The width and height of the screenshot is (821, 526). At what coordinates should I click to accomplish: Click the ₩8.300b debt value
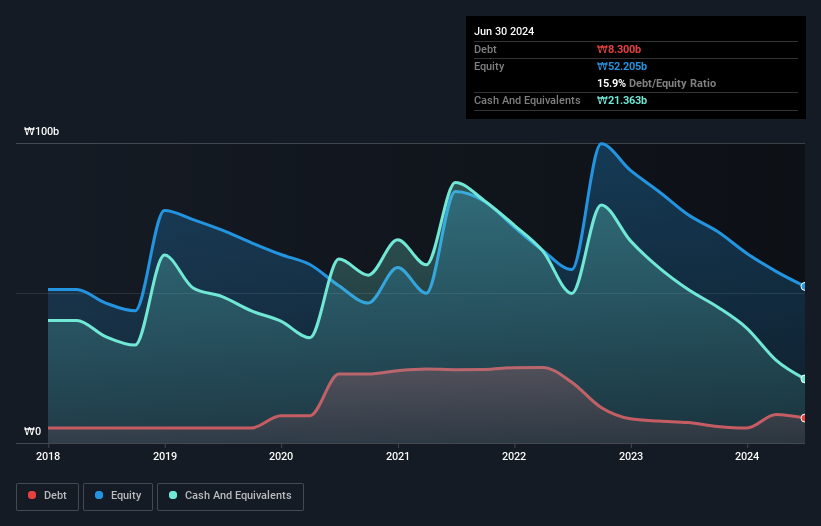tap(619, 49)
